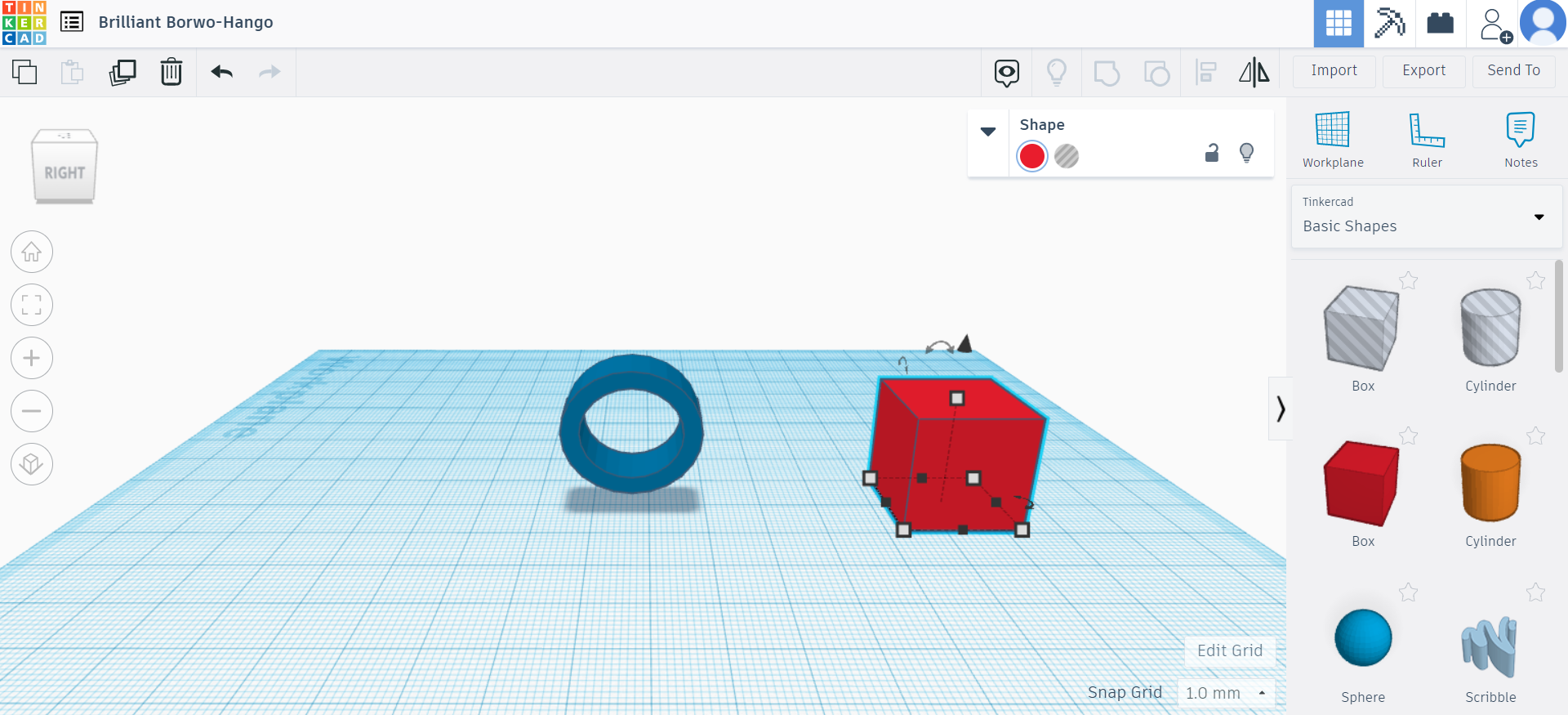Open the design list icon
1568x715 pixels.
72,22
